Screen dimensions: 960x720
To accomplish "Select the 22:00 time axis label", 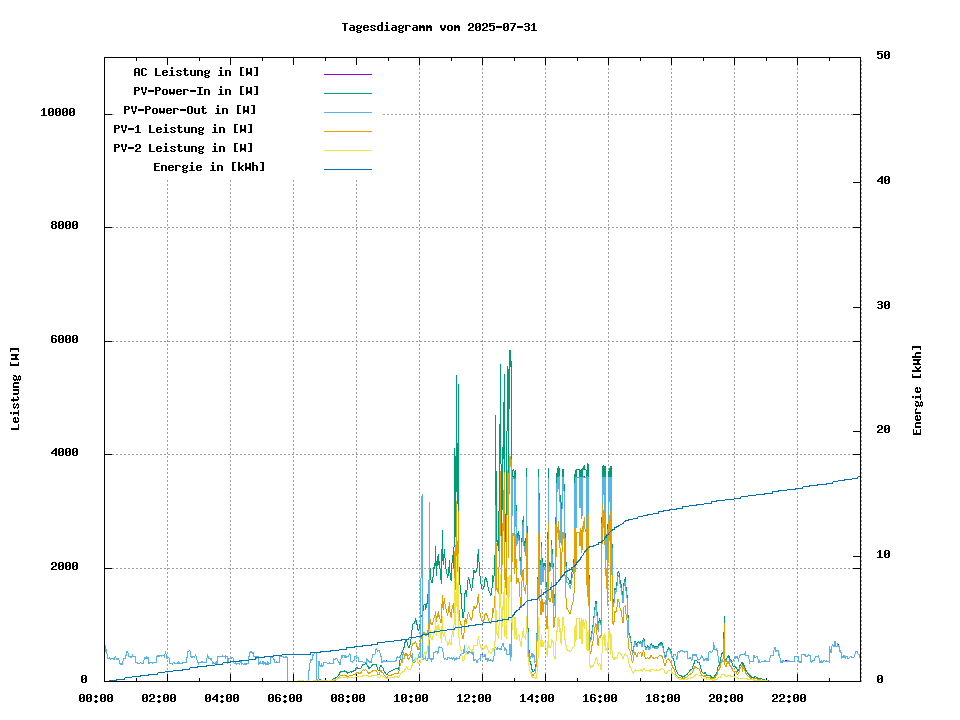I will (789, 698).
